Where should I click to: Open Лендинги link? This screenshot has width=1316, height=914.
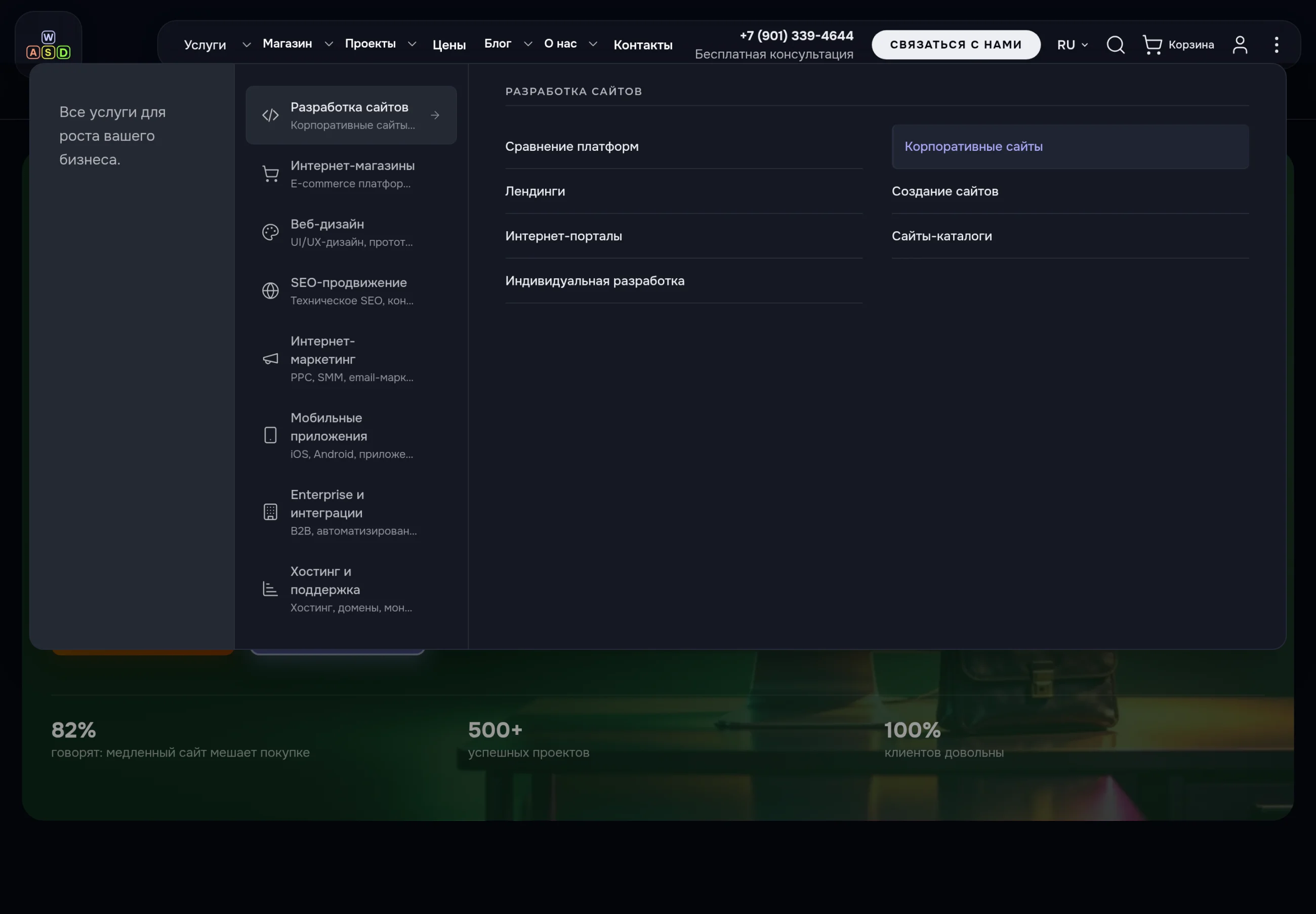point(684,191)
